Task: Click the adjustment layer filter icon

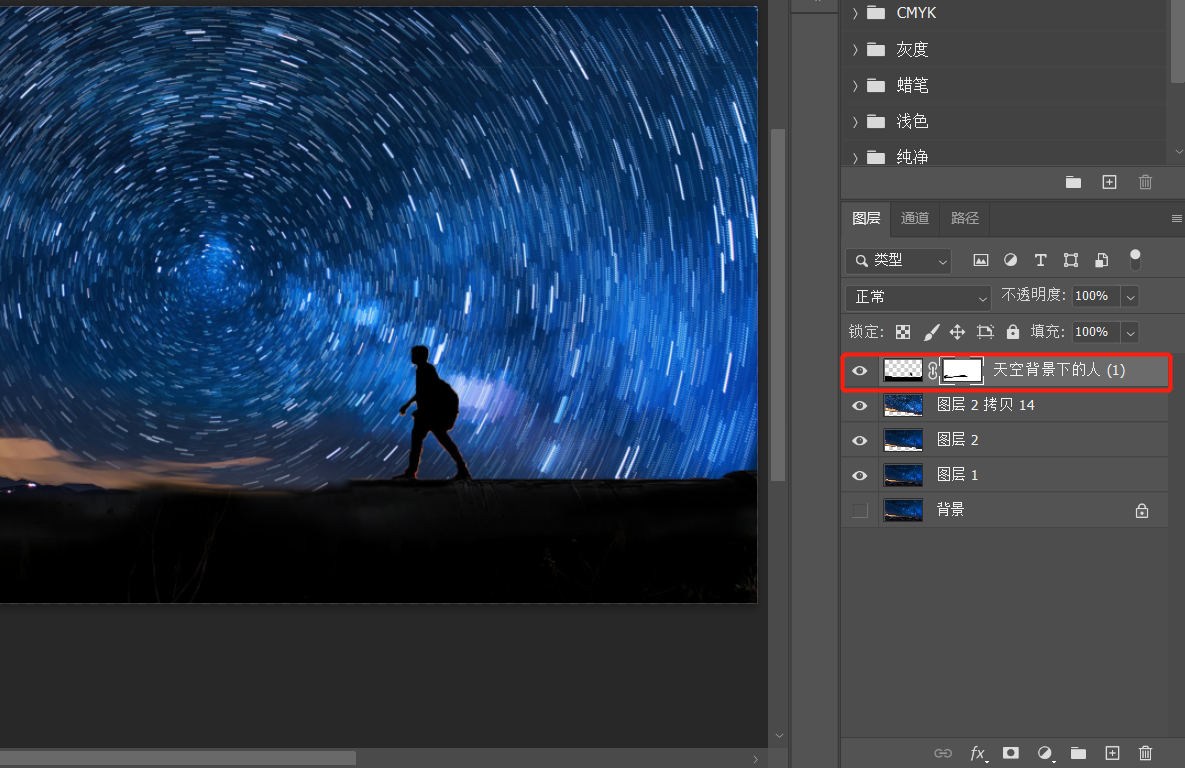Action: pos(1010,260)
